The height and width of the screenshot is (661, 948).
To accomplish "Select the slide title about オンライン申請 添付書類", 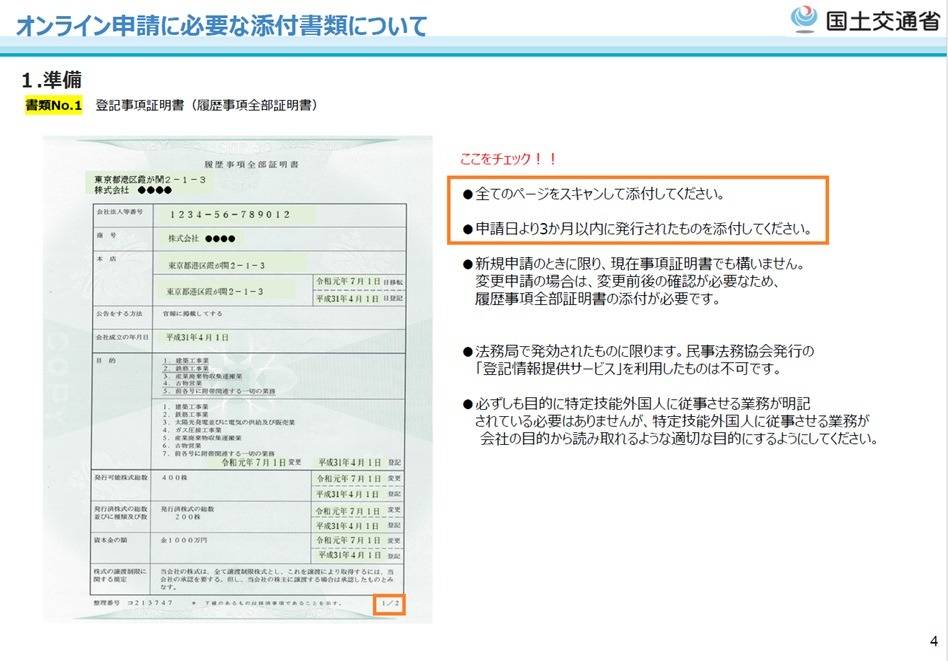I will [x=222, y=25].
